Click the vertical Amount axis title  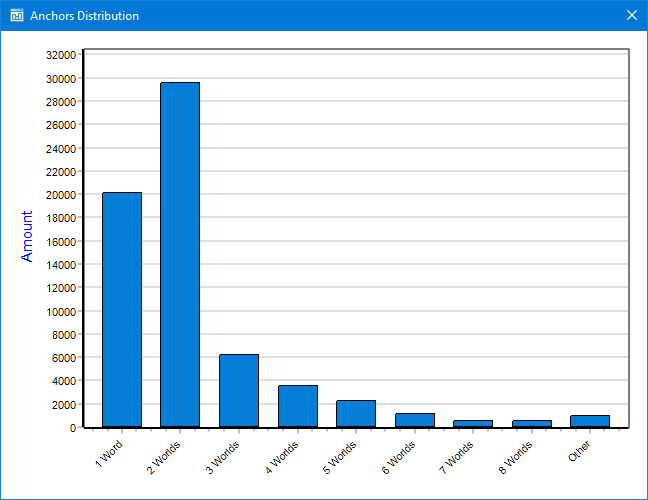tap(27, 236)
